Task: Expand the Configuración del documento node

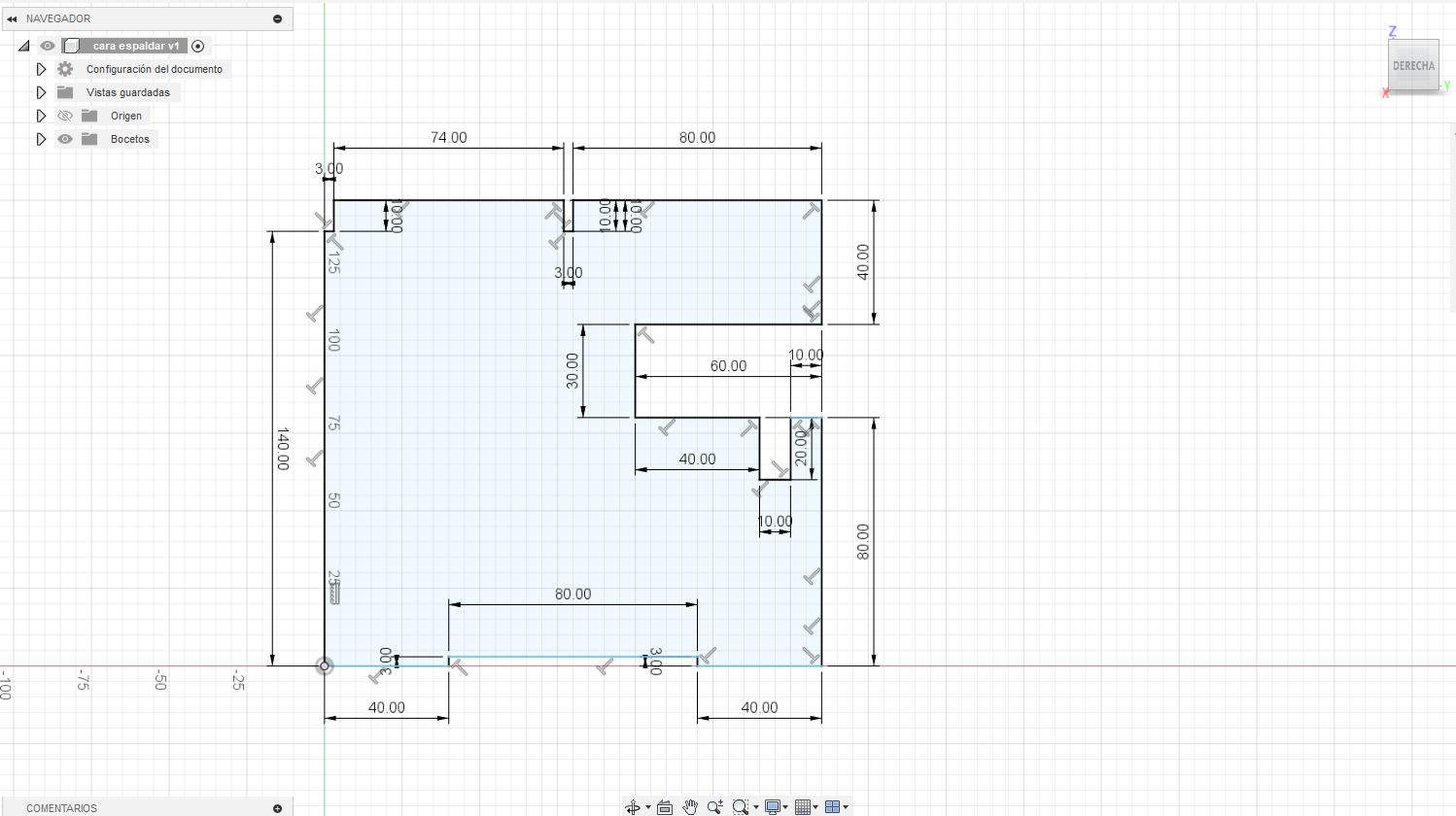Action: tap(41, 69)
